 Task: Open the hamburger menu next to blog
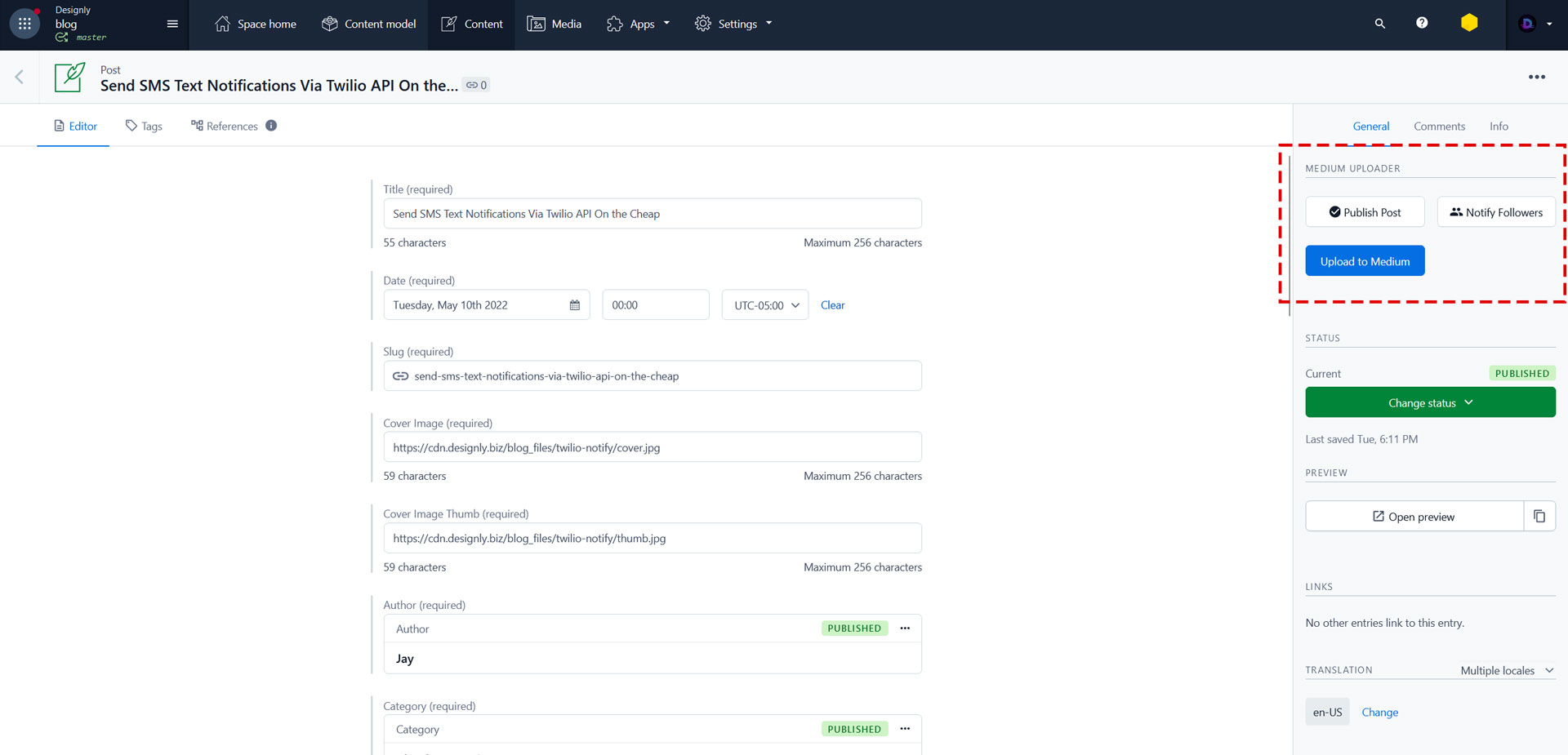pyautogui.click(x=172, y=24)
